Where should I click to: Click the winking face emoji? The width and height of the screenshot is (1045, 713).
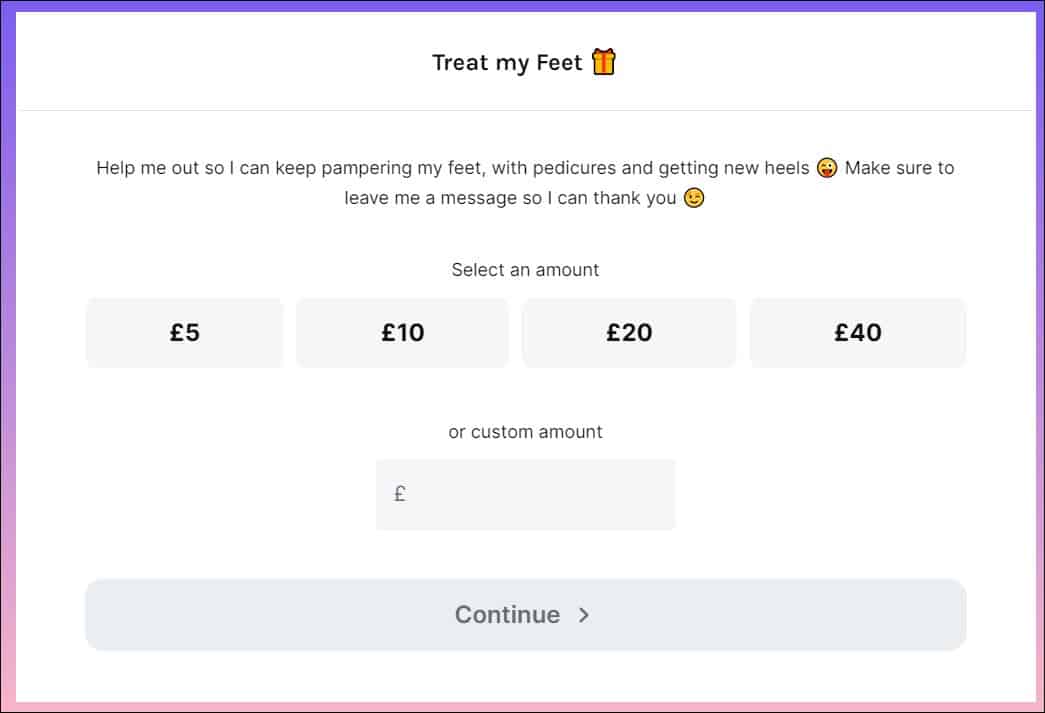[694, 198]
